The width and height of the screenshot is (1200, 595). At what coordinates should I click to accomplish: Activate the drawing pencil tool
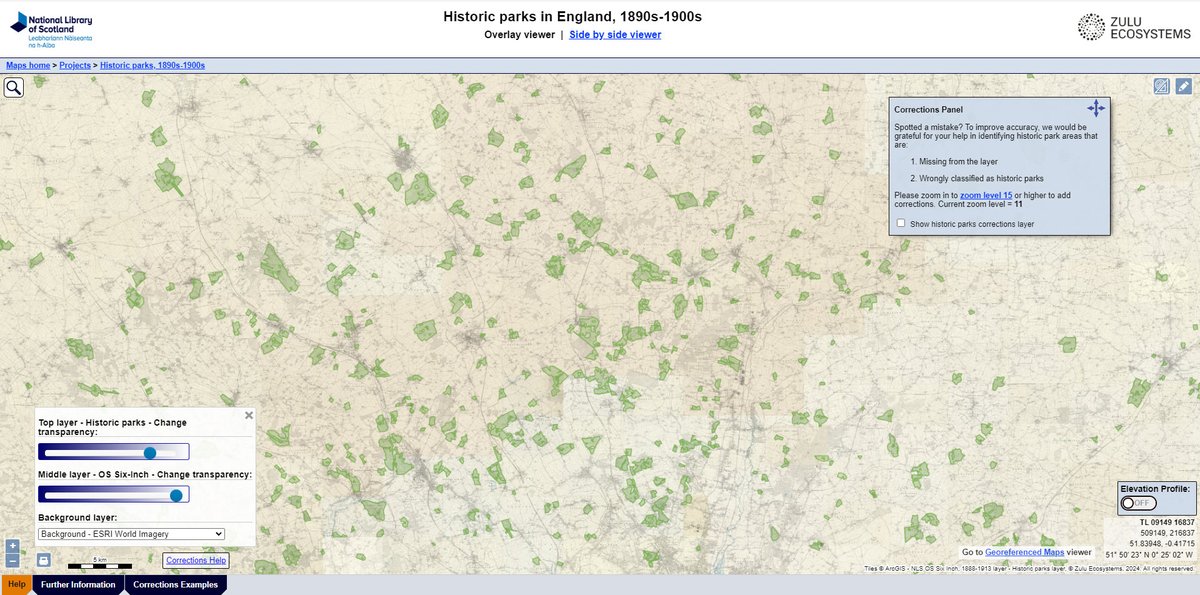[x=1184, y=86]
